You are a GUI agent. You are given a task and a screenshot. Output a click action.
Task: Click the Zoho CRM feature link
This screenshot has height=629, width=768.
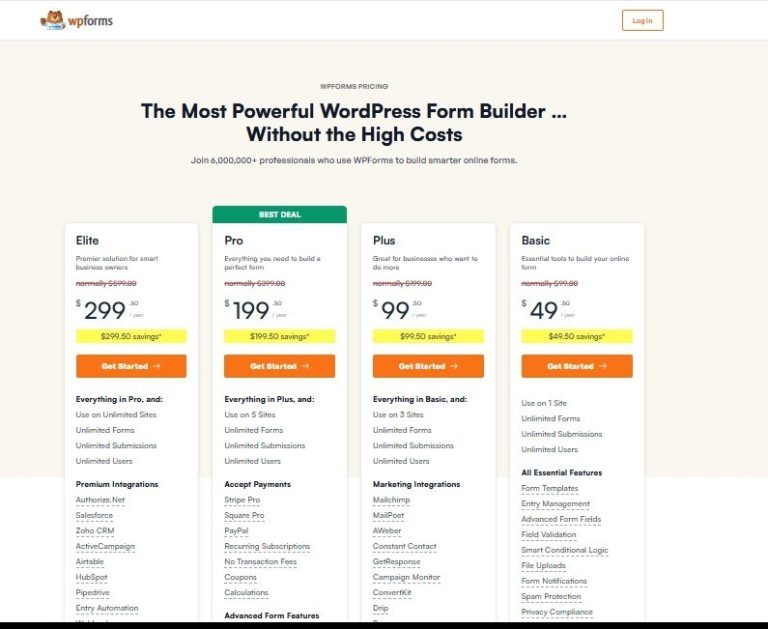pyautogui.click(x=95, y=531)
